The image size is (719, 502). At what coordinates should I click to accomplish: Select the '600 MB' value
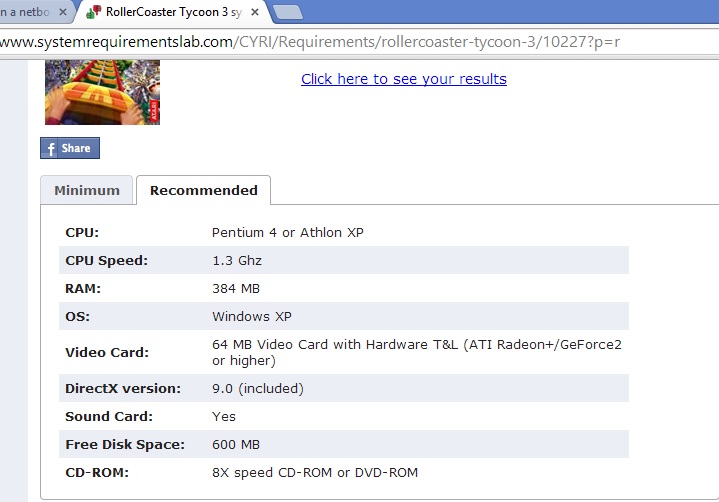(236, 444)
